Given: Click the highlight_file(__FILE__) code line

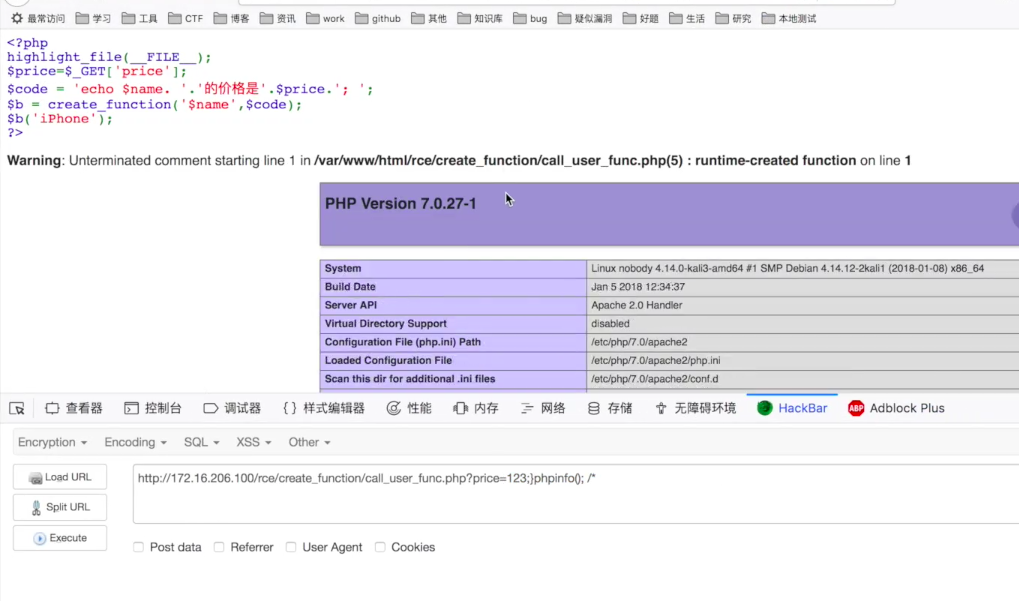Looking at the screenshot, I should tap(109, 57).
